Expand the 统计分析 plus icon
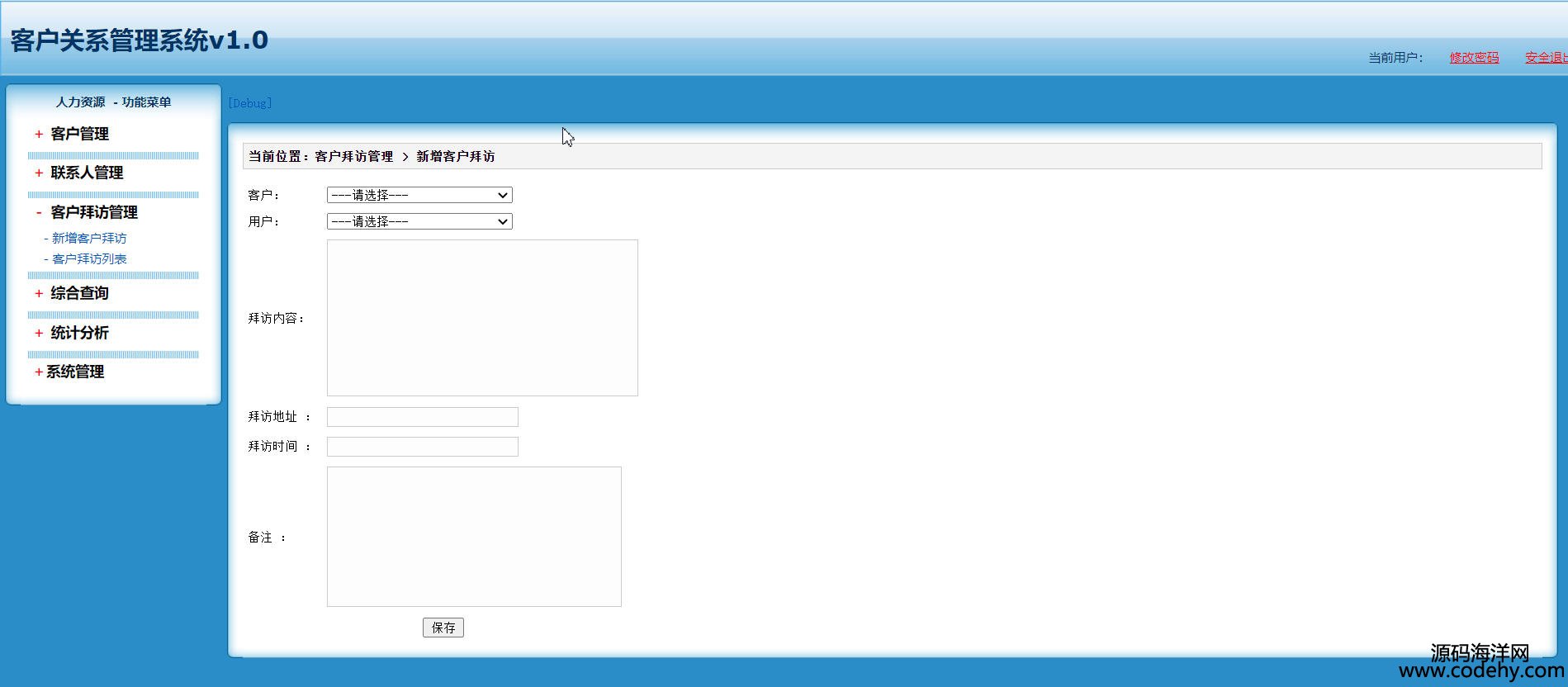 click(39, 333)
